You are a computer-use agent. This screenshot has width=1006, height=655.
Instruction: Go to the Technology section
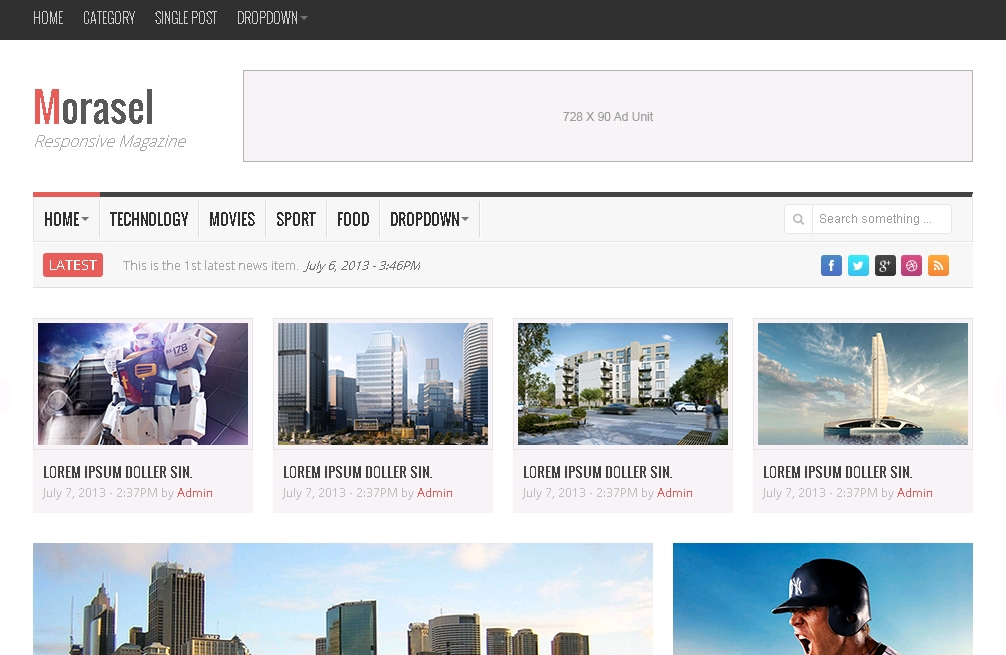click(x=149, y=219)
